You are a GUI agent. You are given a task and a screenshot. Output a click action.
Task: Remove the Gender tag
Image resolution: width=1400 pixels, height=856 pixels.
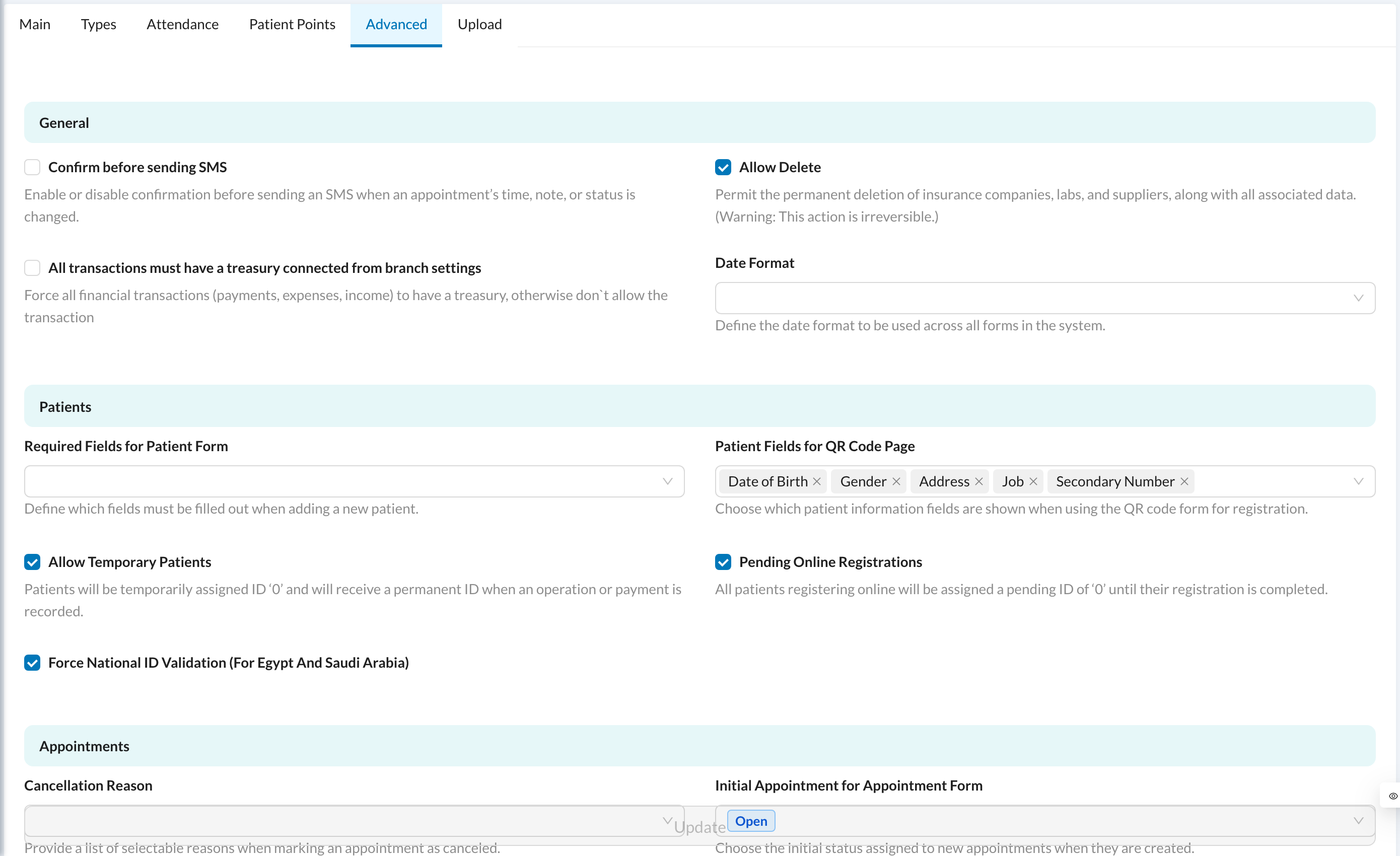click(896, 481)
